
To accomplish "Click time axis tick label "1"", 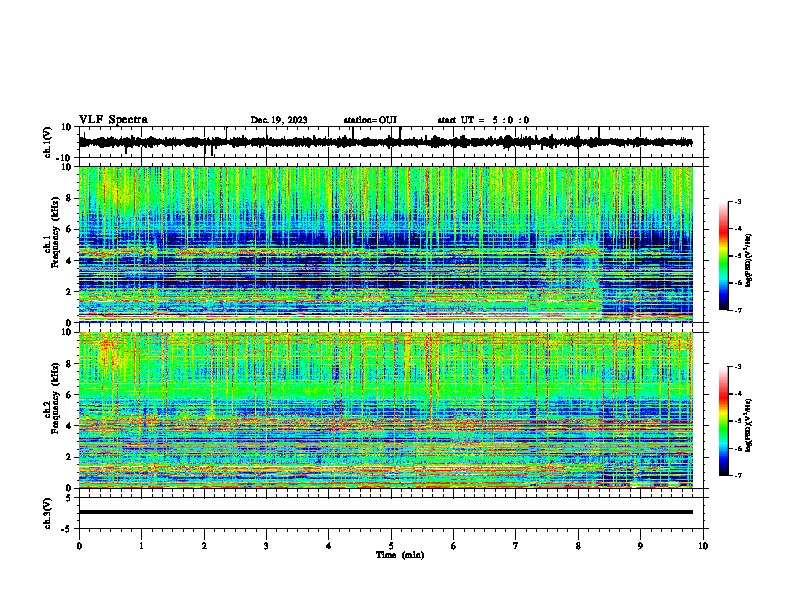I will pyautogui.click(x=141, y=546).
